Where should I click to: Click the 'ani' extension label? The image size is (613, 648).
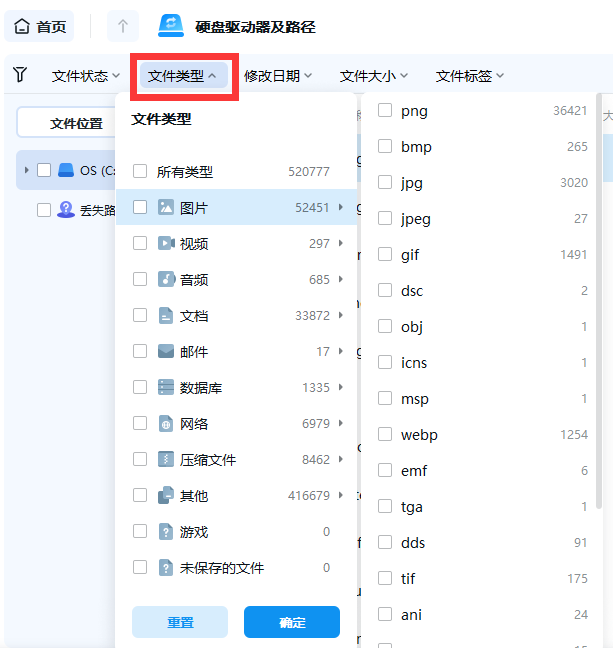click(x=411, y=615)
